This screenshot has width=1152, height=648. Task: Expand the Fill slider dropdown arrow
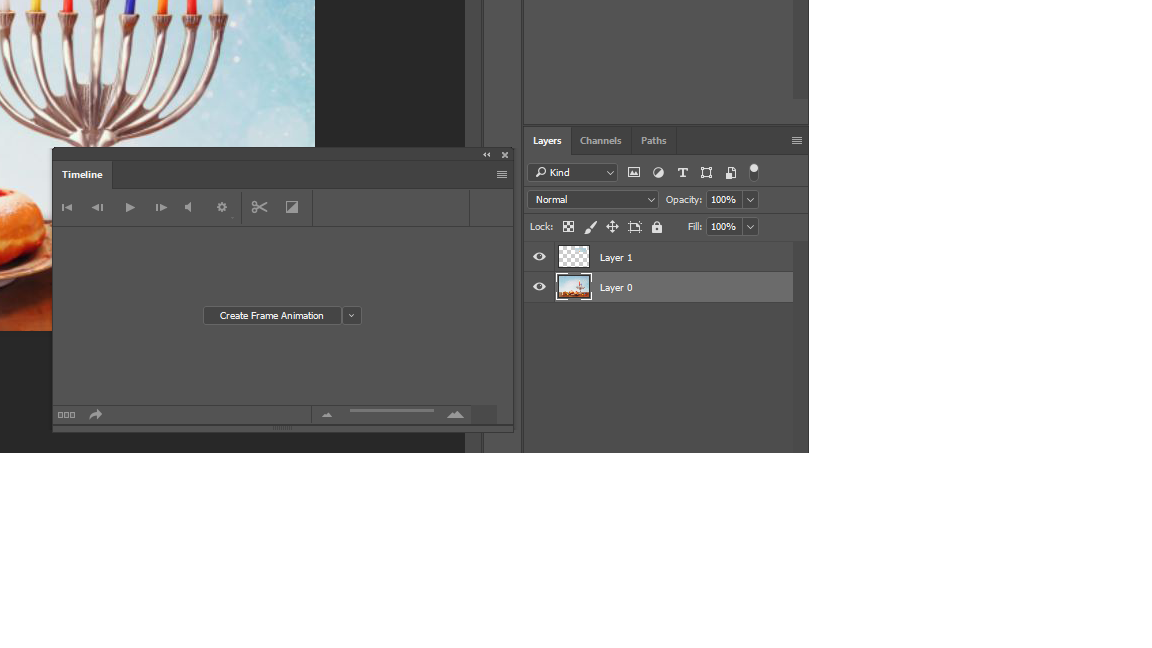pos(750,227)
